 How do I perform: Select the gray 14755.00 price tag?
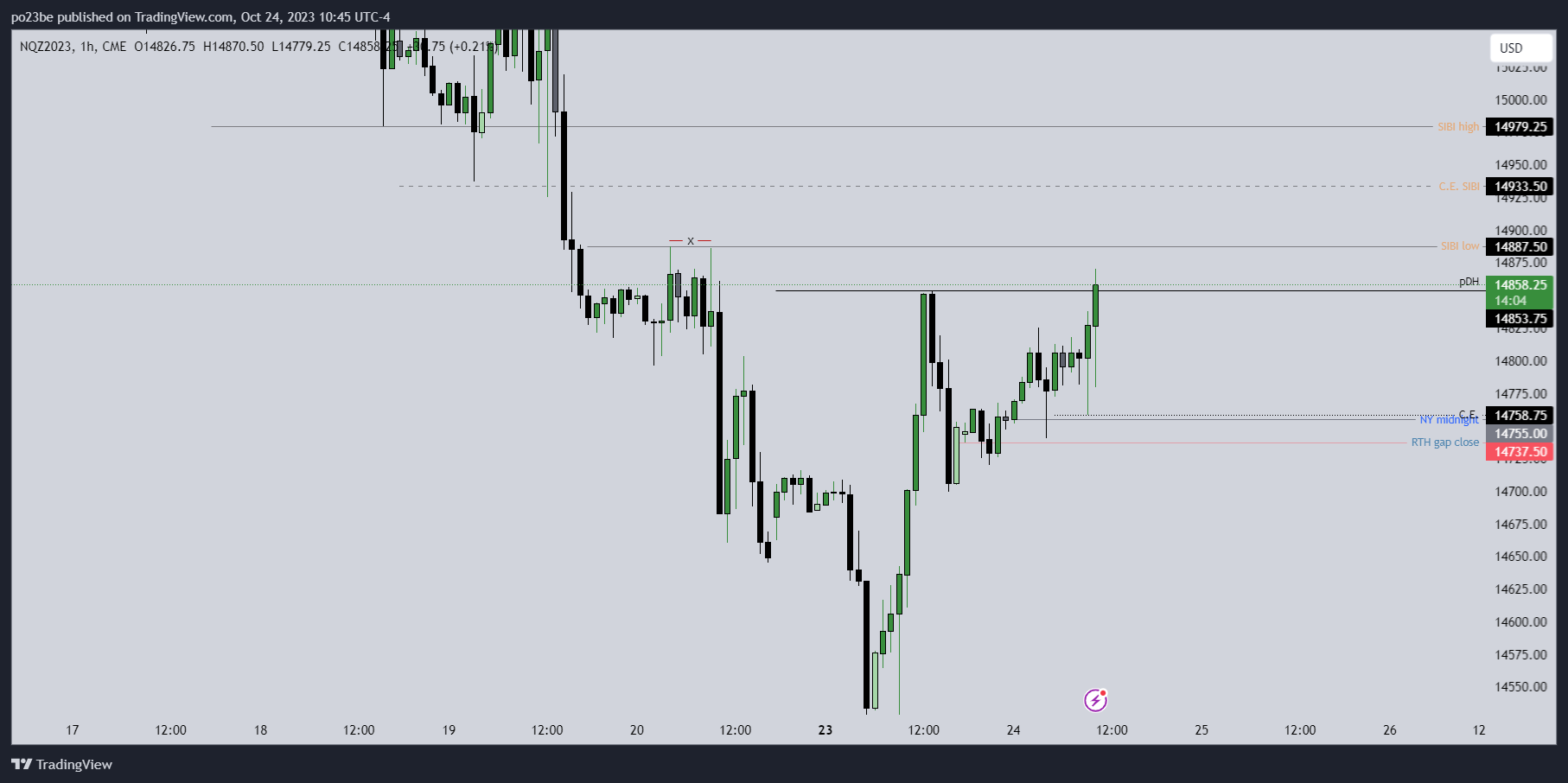coord(1520,434)
